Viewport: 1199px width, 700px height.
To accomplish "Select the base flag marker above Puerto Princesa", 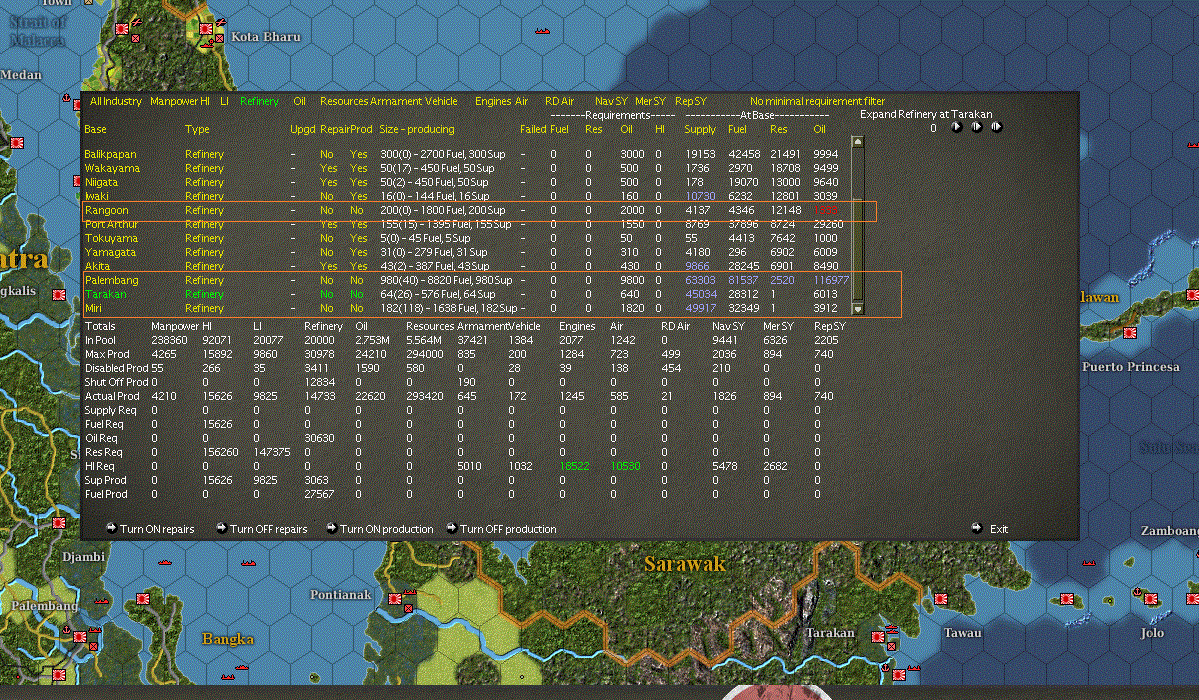I will [x=1129, y=333].
